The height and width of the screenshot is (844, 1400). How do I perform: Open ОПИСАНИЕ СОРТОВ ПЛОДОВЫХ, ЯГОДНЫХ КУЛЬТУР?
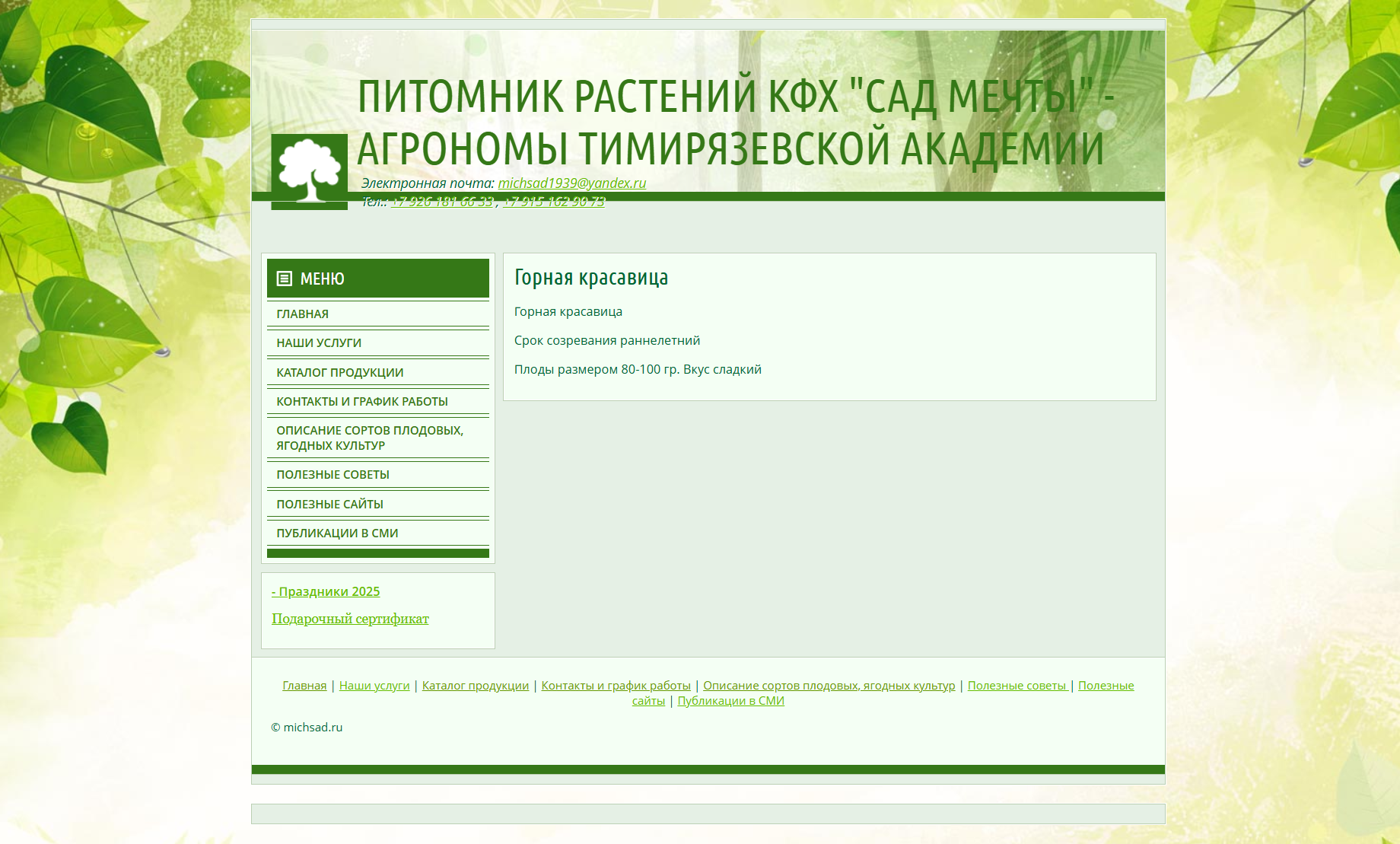pos(369,438)
